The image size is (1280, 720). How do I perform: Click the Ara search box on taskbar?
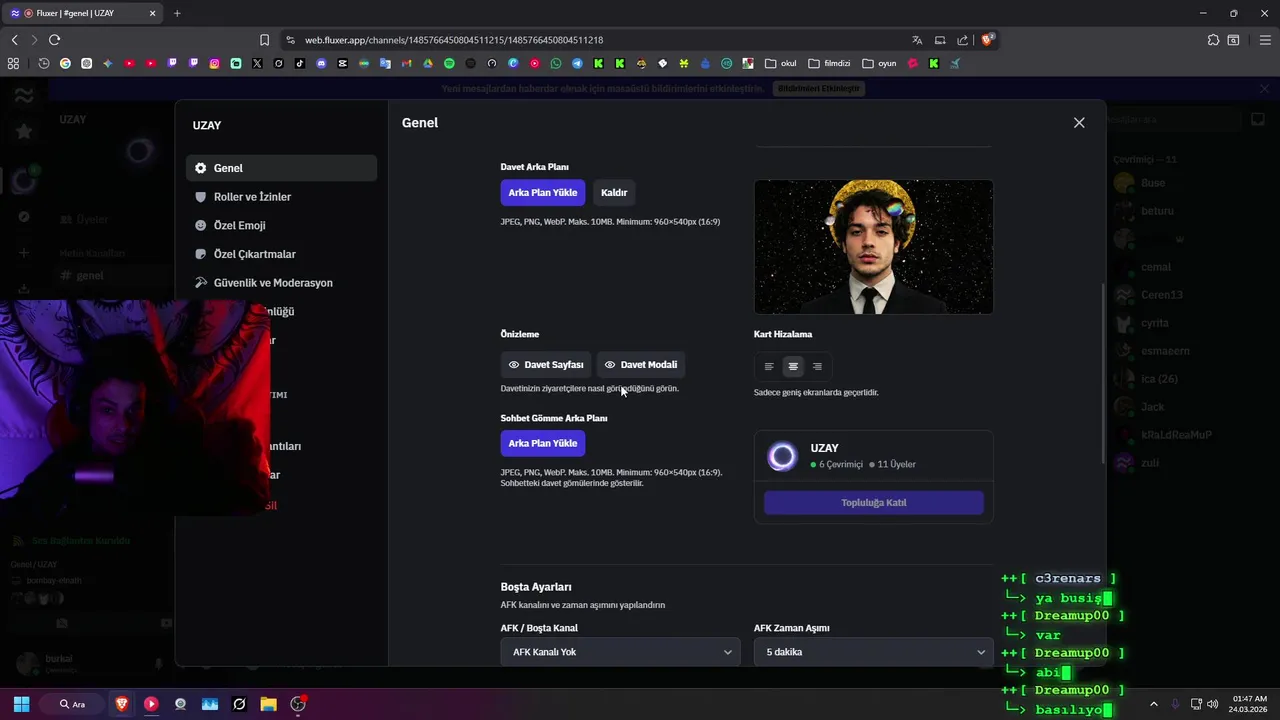tap(72, 704)
